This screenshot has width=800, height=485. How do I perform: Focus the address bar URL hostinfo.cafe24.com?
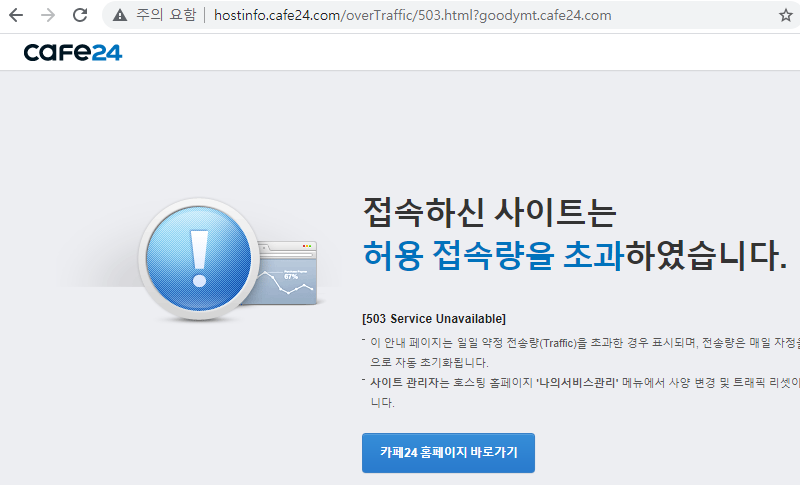coord(412,15)
